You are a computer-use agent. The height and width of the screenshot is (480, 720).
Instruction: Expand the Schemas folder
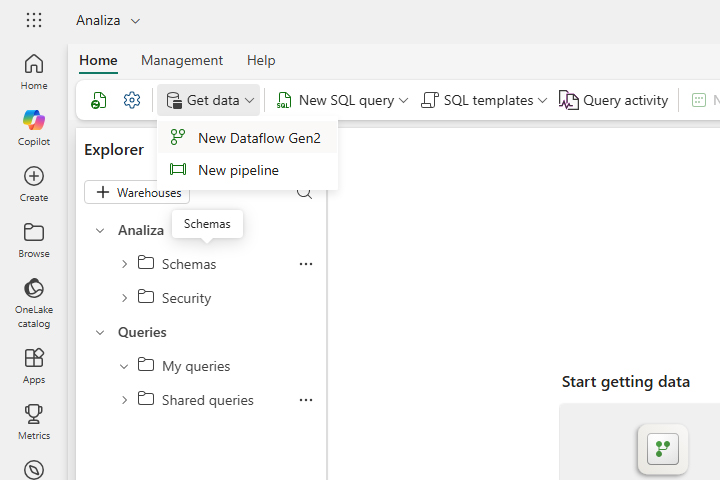pyautogui.click(x=124, y=264)
